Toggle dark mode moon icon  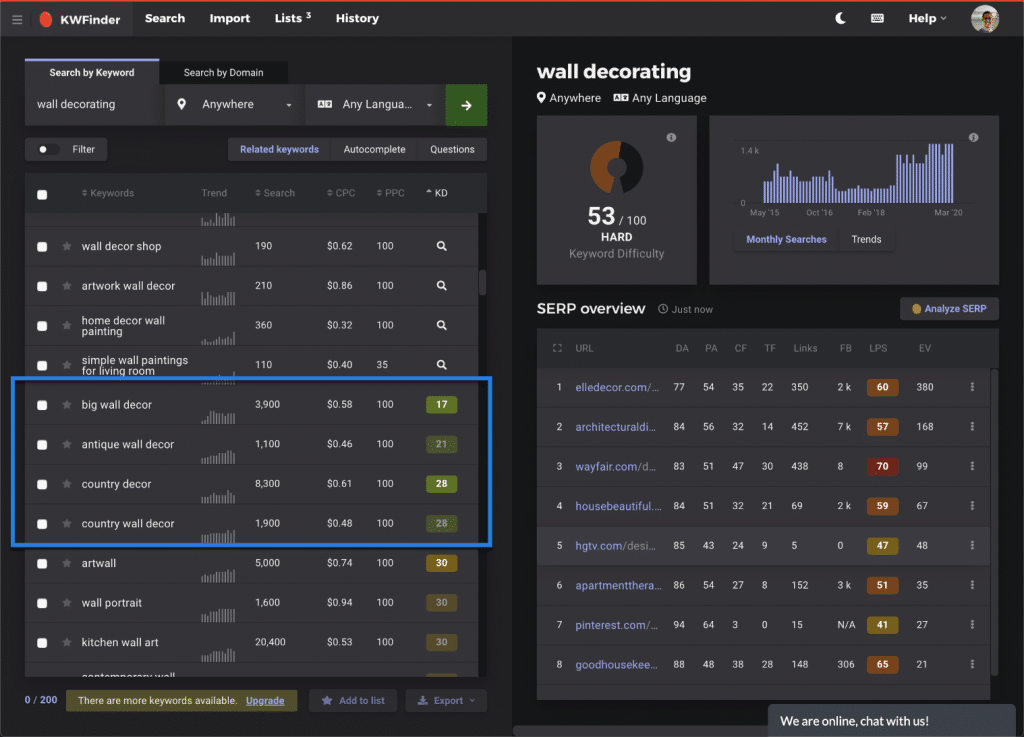(840, 18)
